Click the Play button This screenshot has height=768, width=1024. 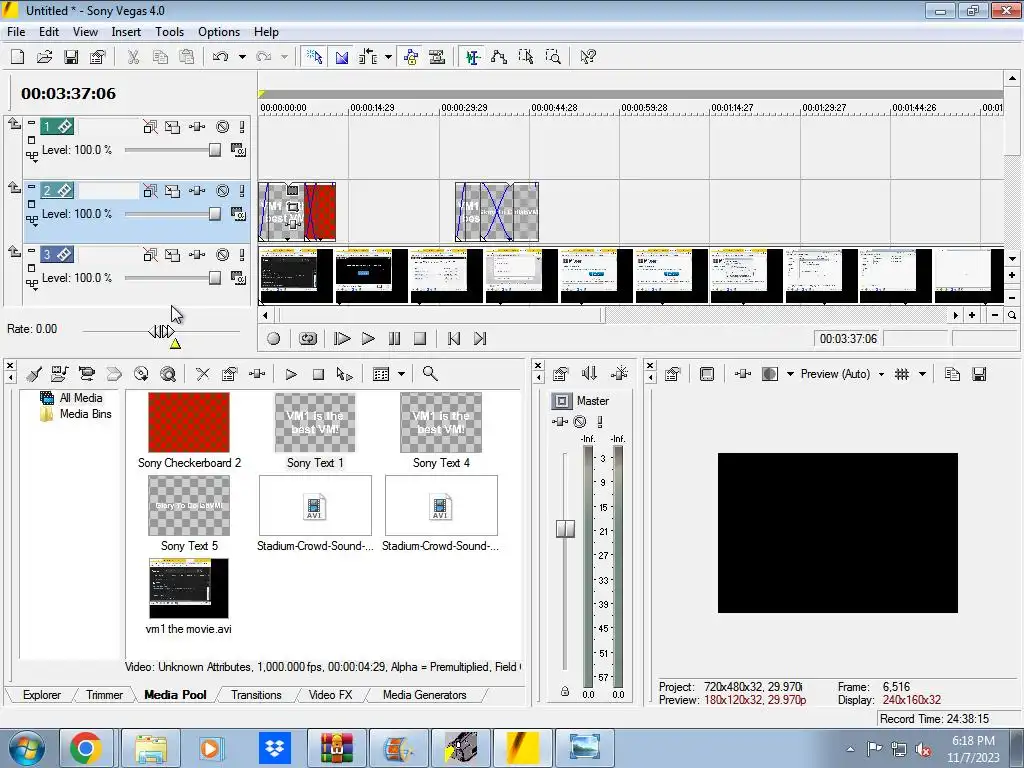point(368,338)
